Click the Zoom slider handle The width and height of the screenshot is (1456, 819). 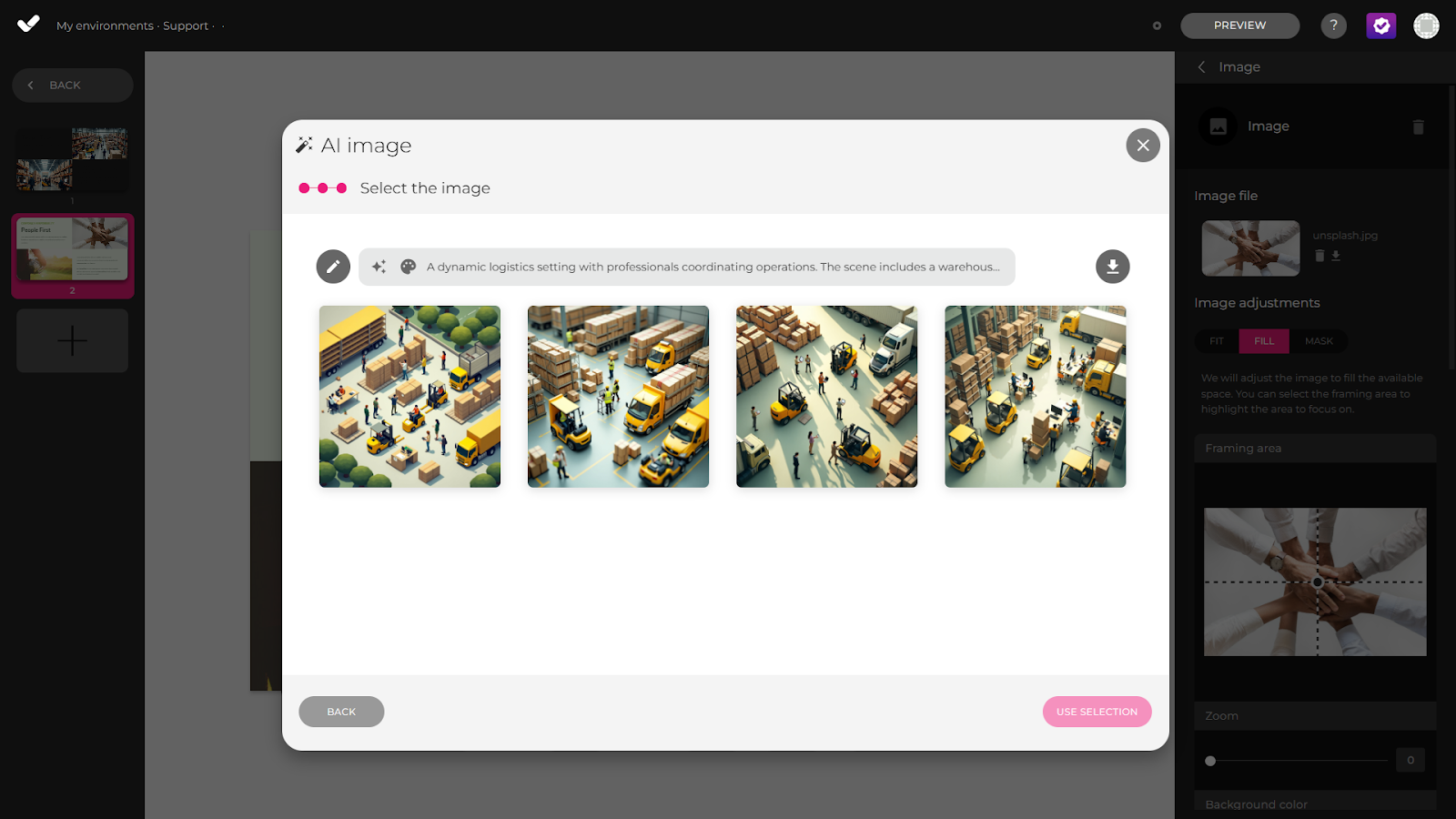click(1210, 761)
